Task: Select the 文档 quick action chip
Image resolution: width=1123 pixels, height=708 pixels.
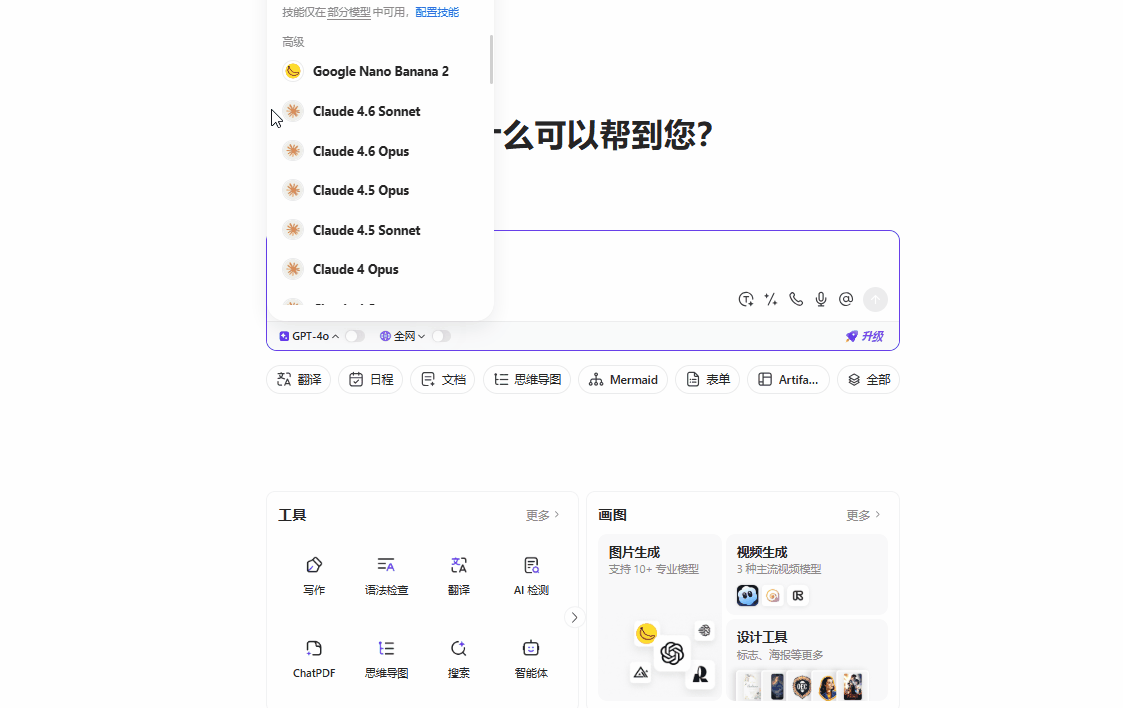Action: [443, 379]
